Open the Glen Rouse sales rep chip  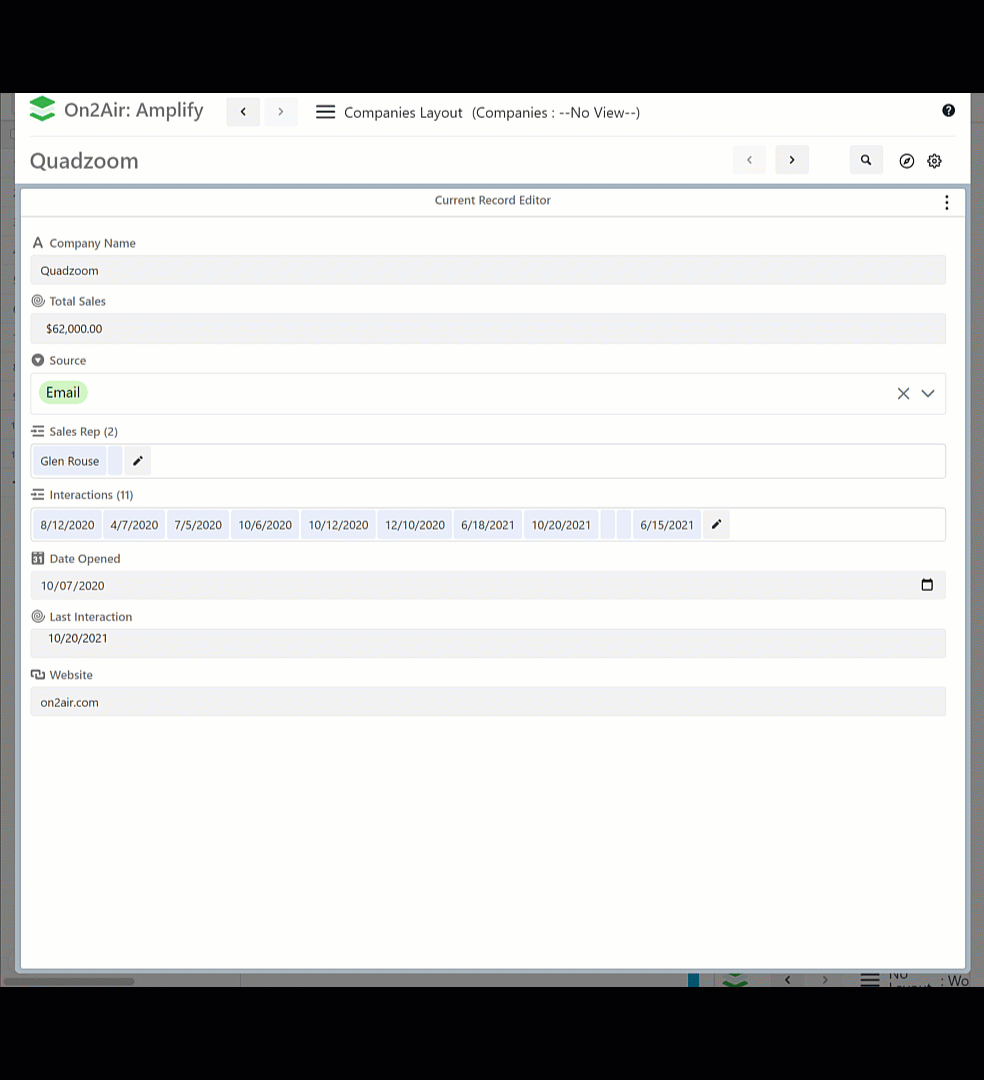click(70, 461)
